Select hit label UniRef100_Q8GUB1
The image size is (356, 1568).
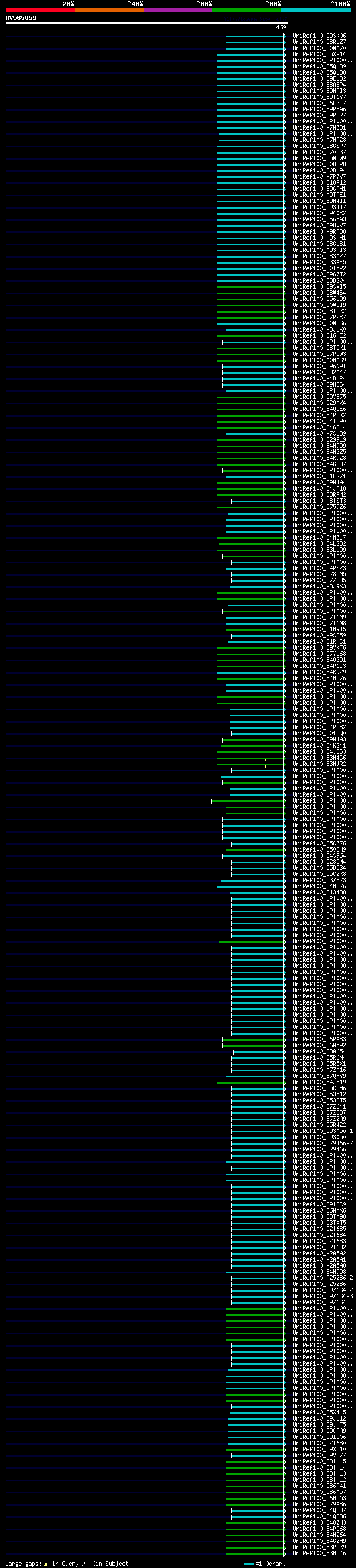pyautogui.click(x=319, y=244)
